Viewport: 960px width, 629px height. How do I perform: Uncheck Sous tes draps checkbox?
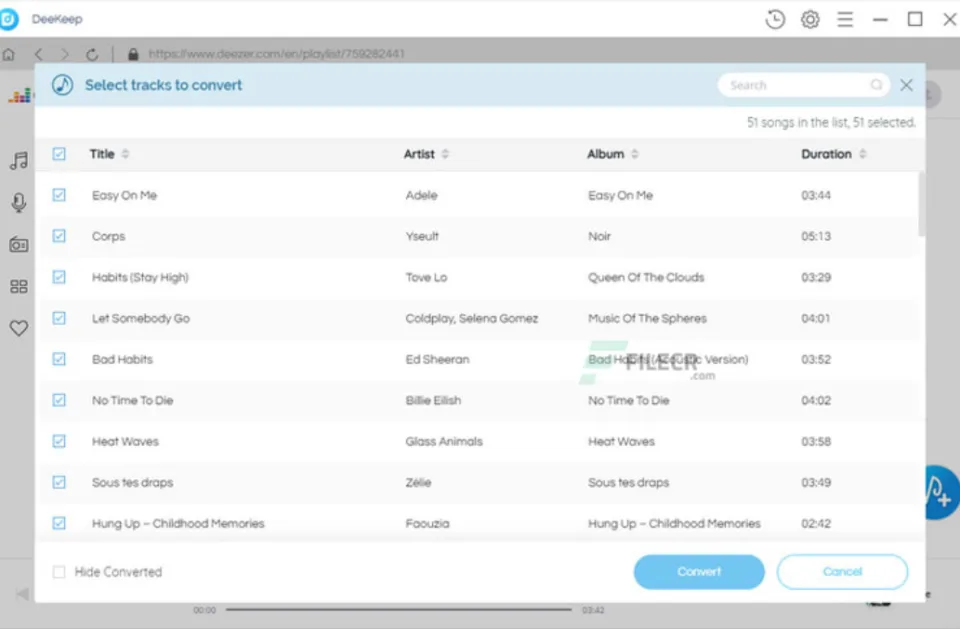click(59, 482)
